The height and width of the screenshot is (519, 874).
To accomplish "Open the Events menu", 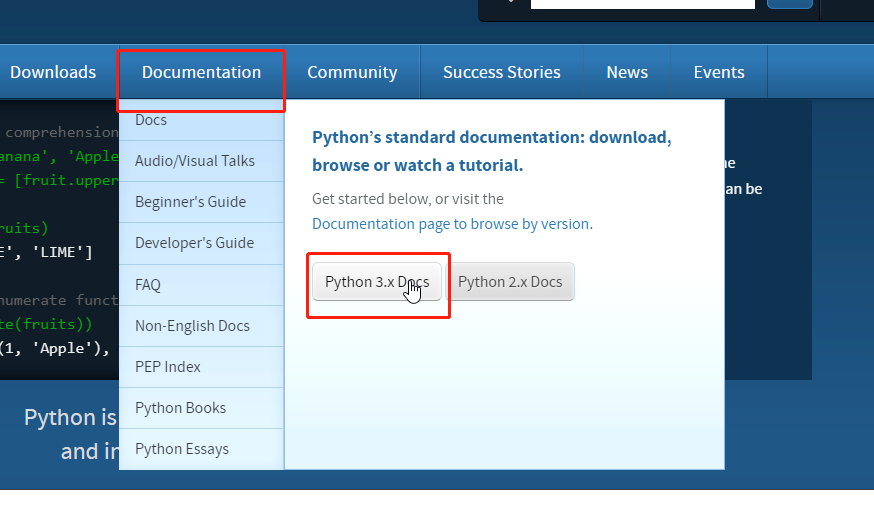I will tap(719, 72).
